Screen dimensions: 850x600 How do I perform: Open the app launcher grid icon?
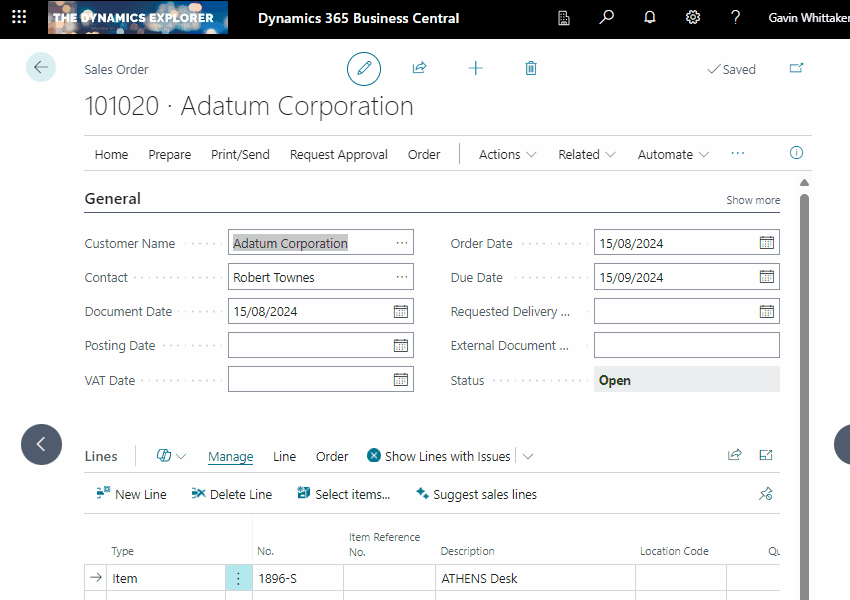(19, 18)
